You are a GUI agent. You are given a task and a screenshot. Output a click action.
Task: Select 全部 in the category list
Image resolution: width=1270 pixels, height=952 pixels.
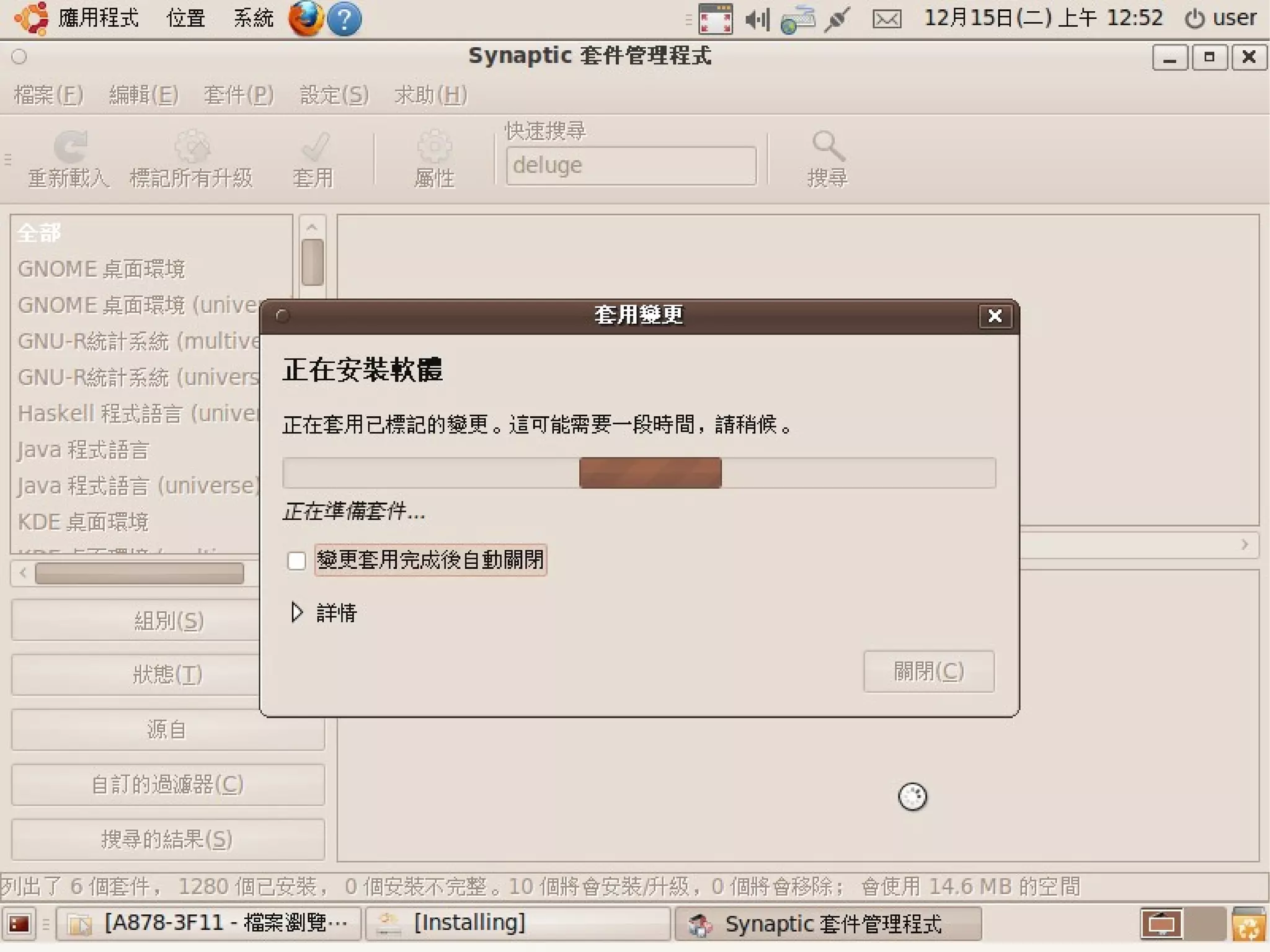click(151, 233)
